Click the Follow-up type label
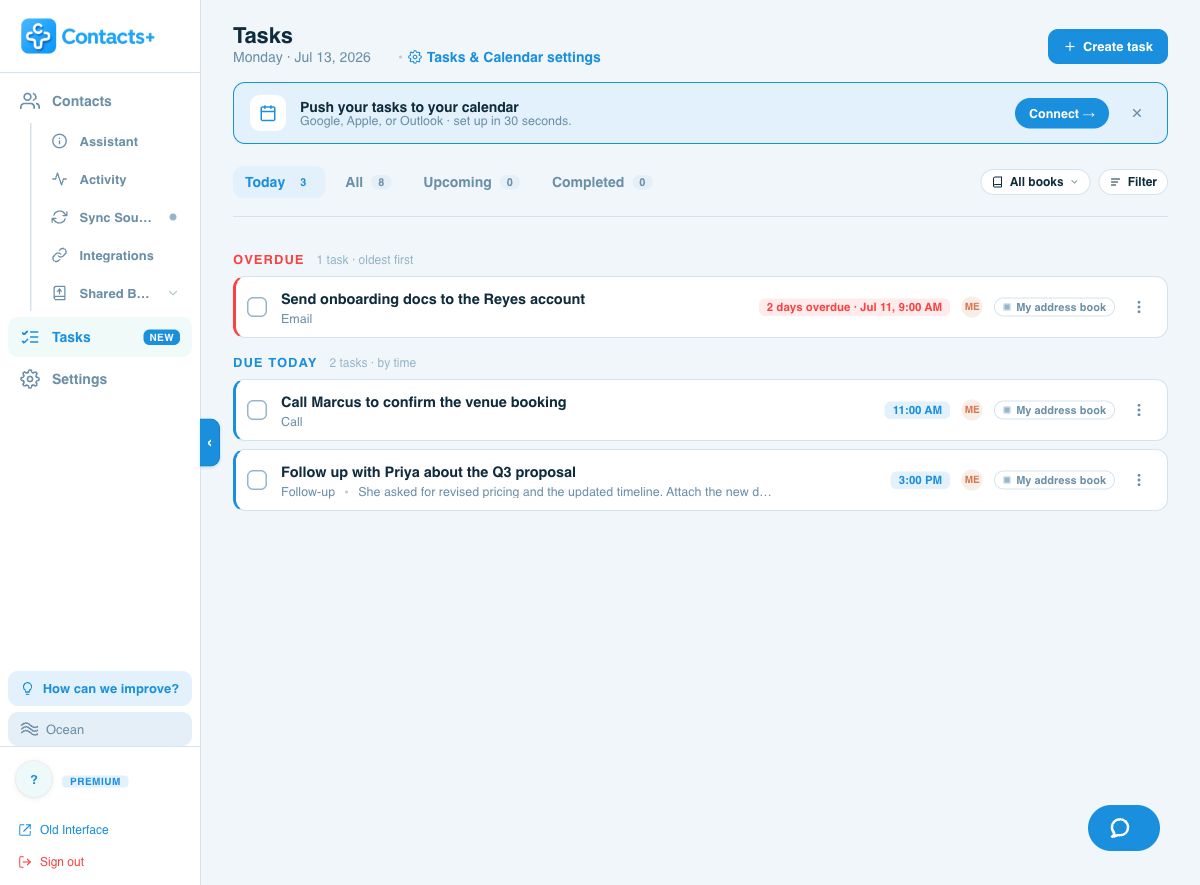Image resolution: width=1200 pixels, height=885 pixels. click(308, 492)
